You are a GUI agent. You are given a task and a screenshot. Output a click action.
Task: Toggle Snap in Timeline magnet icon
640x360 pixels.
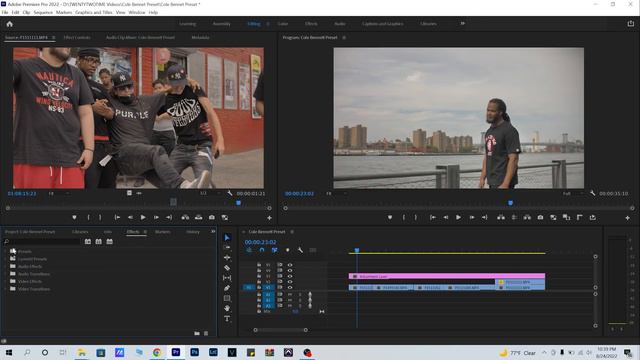(262, 250)
